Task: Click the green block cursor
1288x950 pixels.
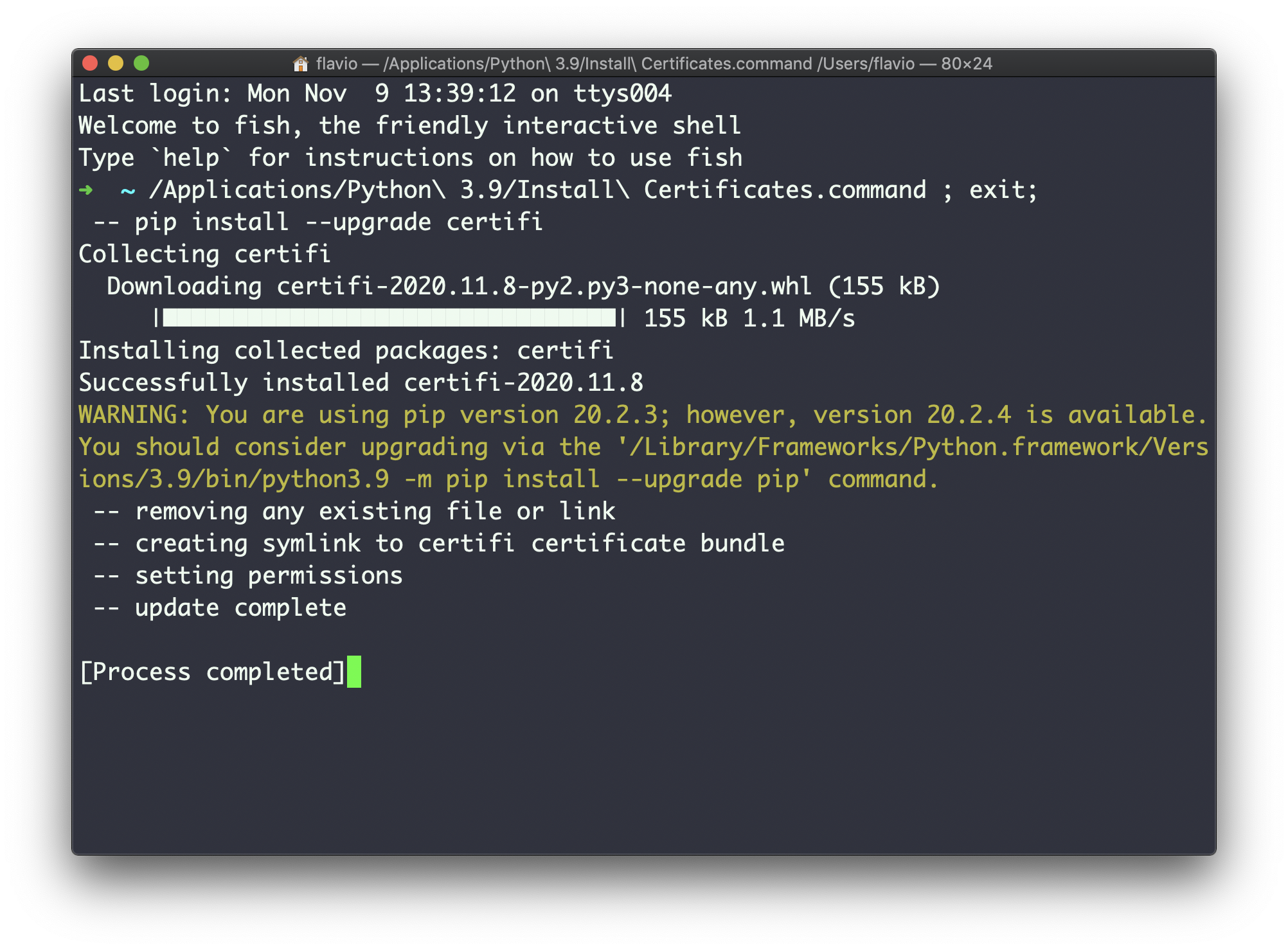Action: (x=355, y=672)
